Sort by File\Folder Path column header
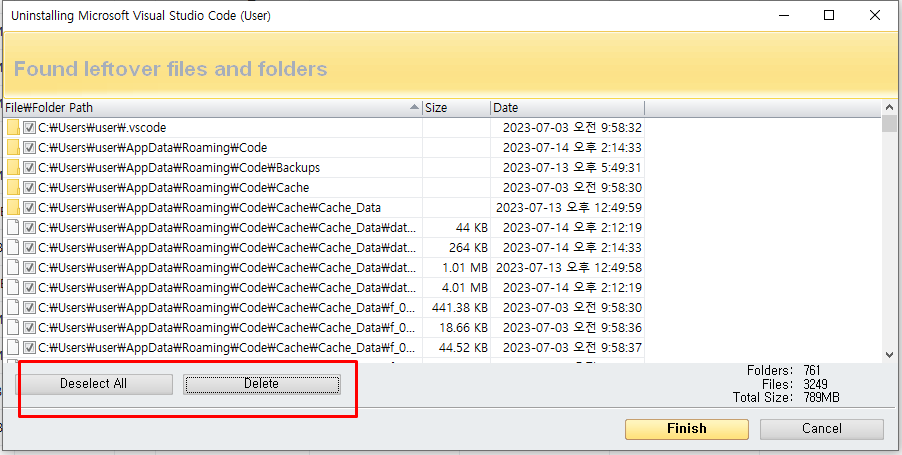Image resolution: width=902 pixels, height=455 pixels. tap(212, 108)
